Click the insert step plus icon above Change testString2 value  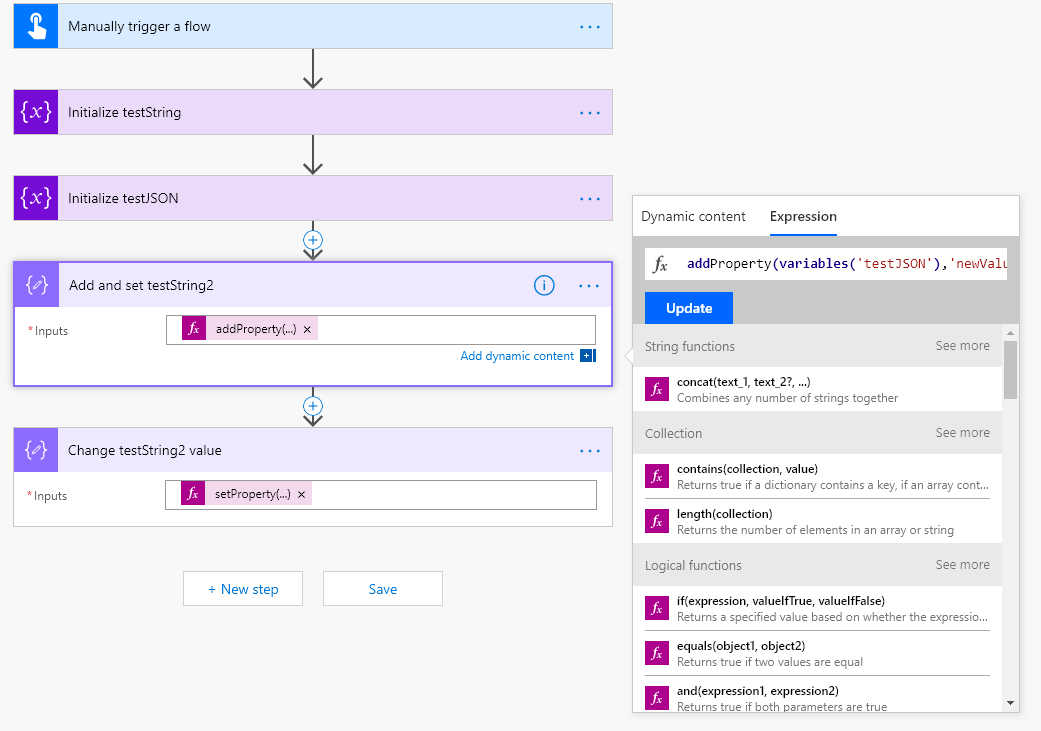click(x=313, y=406)
